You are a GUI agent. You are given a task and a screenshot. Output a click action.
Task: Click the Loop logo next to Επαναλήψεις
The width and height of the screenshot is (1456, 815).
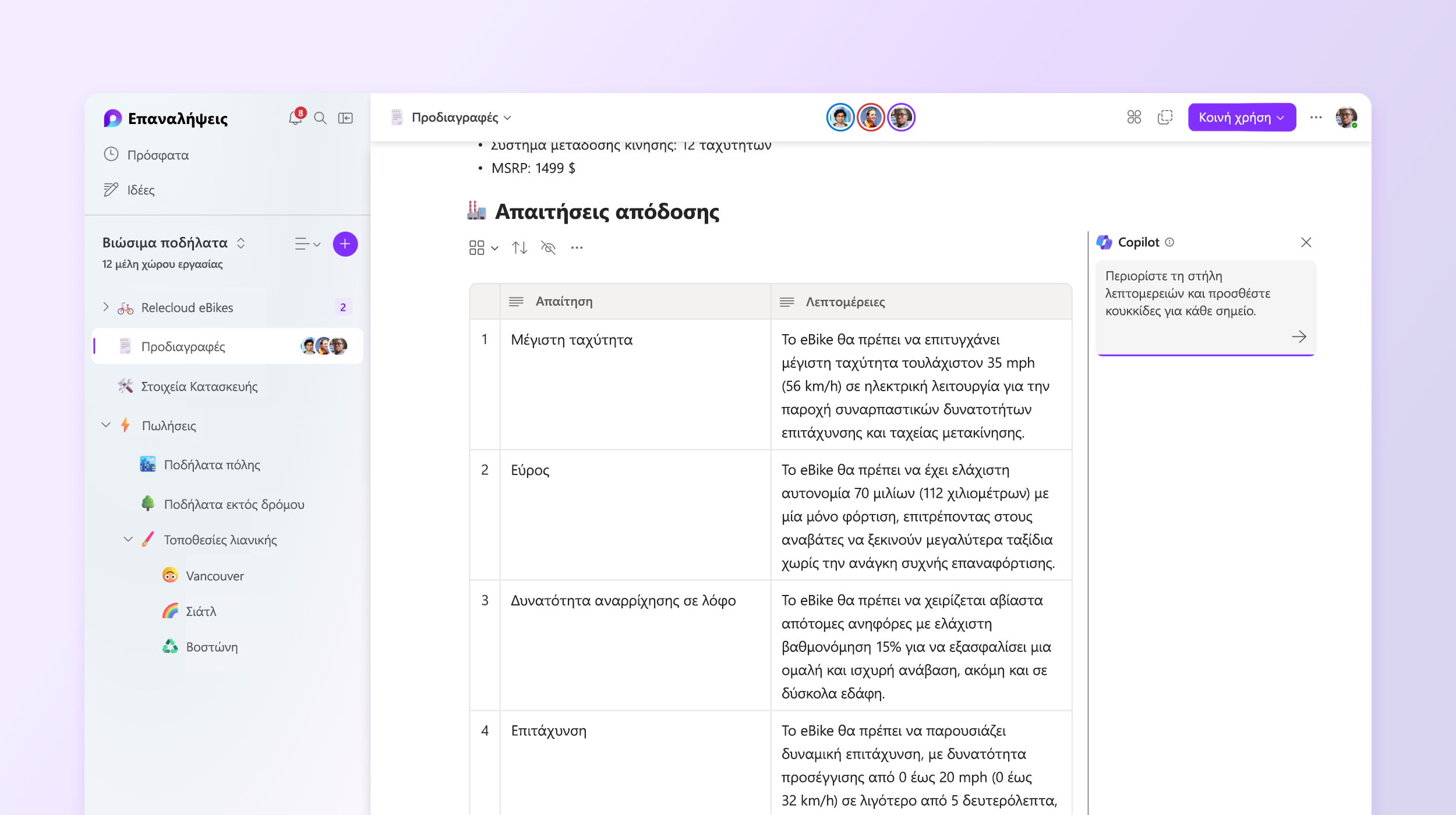point(112,118)
